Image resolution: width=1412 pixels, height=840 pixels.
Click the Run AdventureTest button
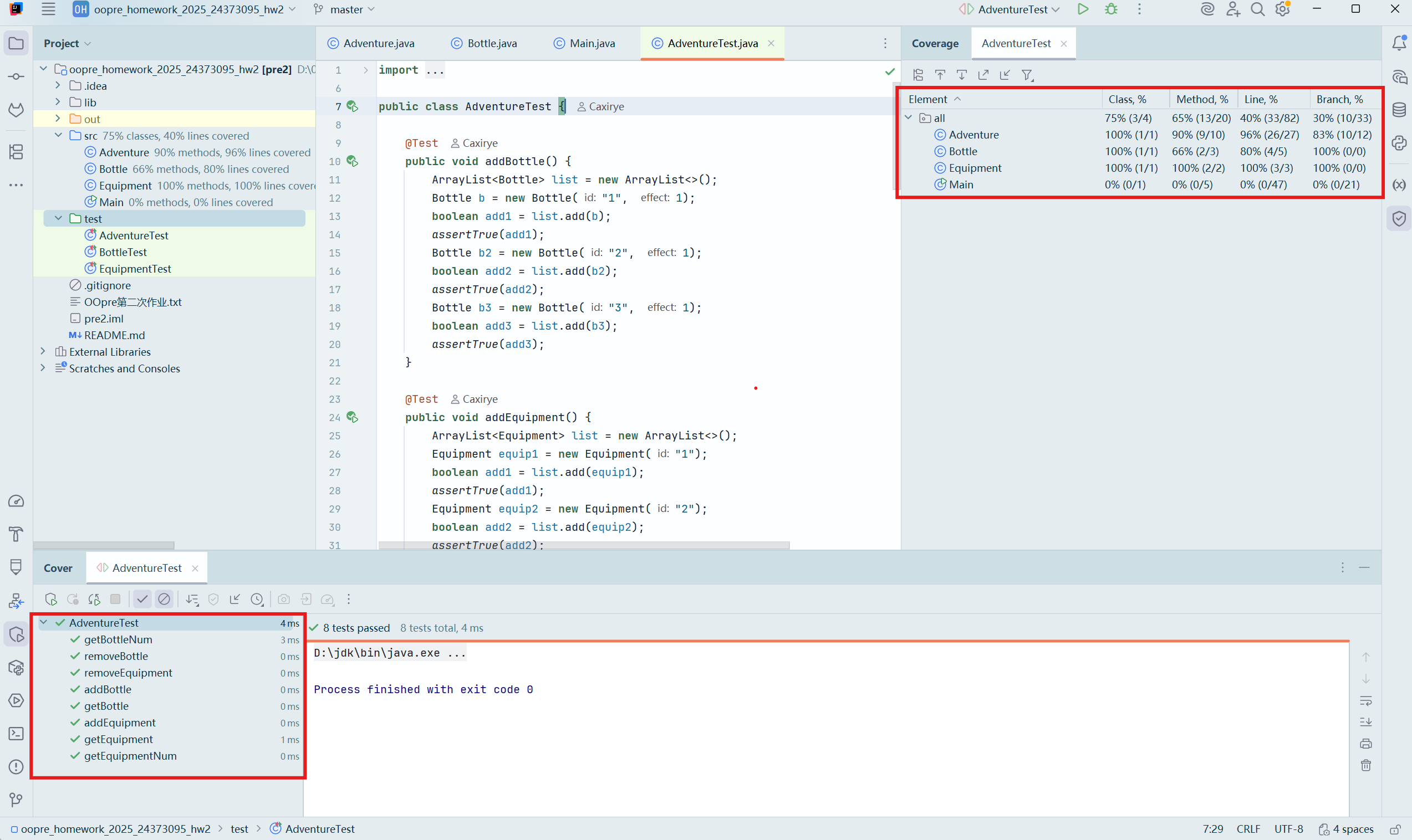pyautogui.click(x=1083, y=9)
